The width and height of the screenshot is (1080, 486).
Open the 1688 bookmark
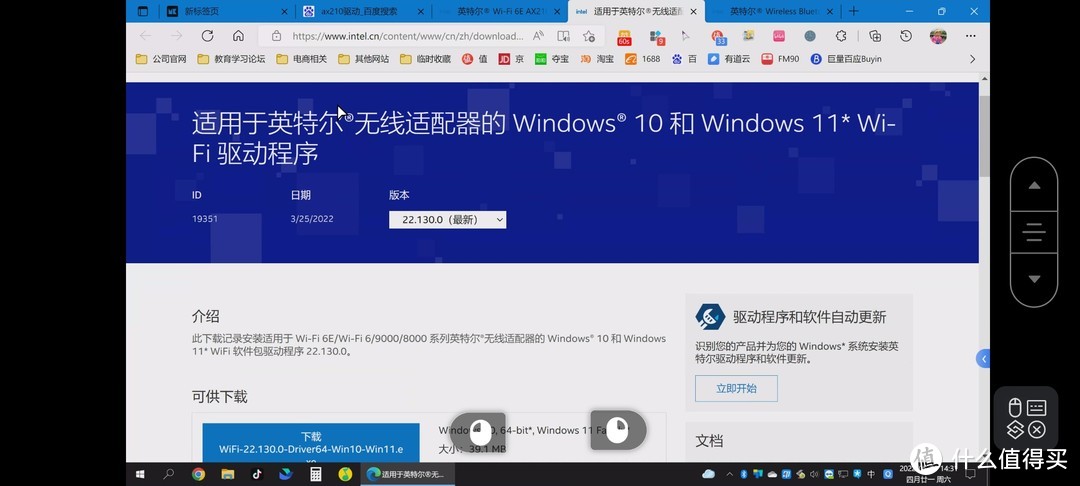click(643, 59)
